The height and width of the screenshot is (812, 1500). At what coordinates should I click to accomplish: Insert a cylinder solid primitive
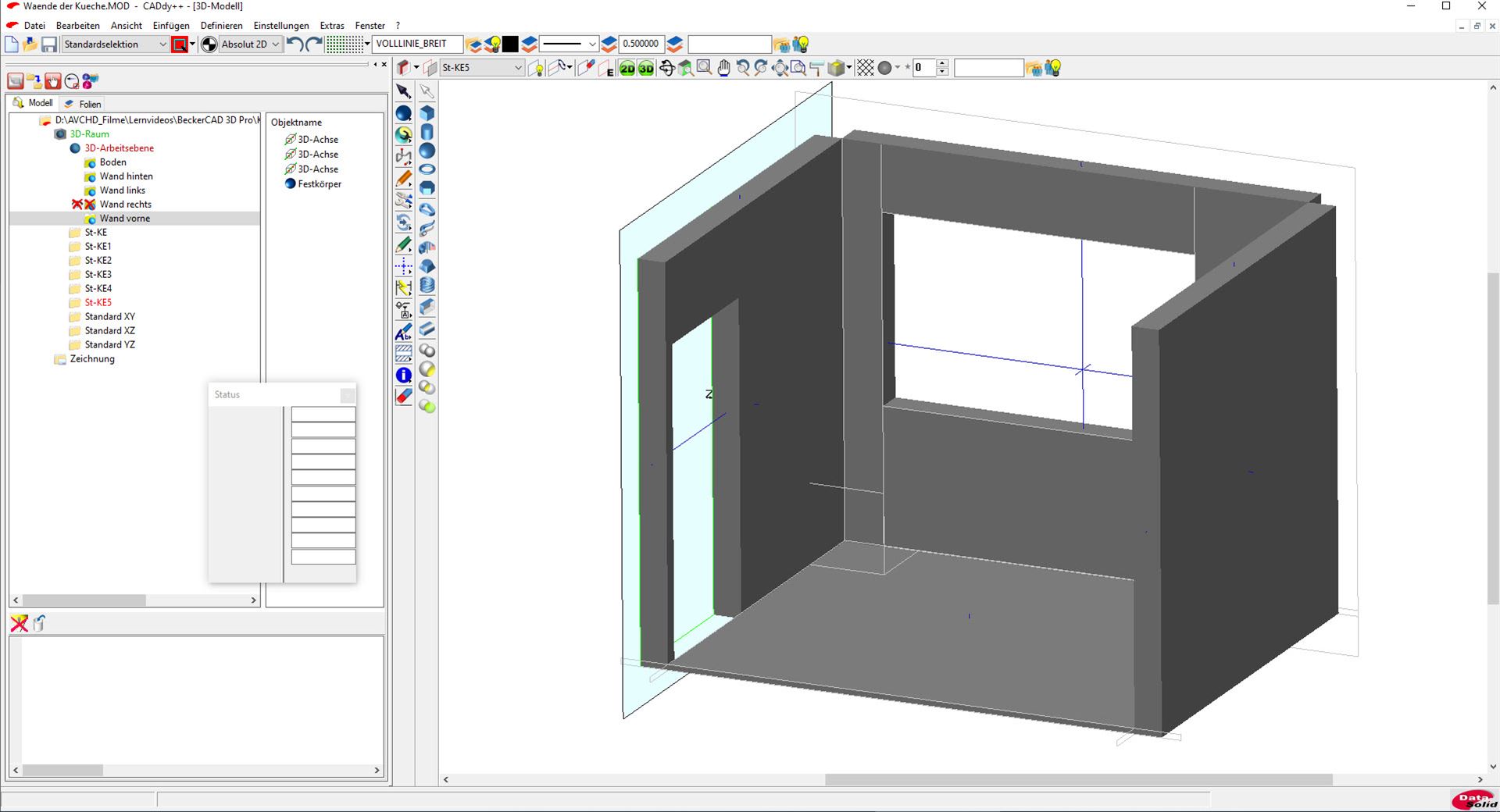point(427,132)
